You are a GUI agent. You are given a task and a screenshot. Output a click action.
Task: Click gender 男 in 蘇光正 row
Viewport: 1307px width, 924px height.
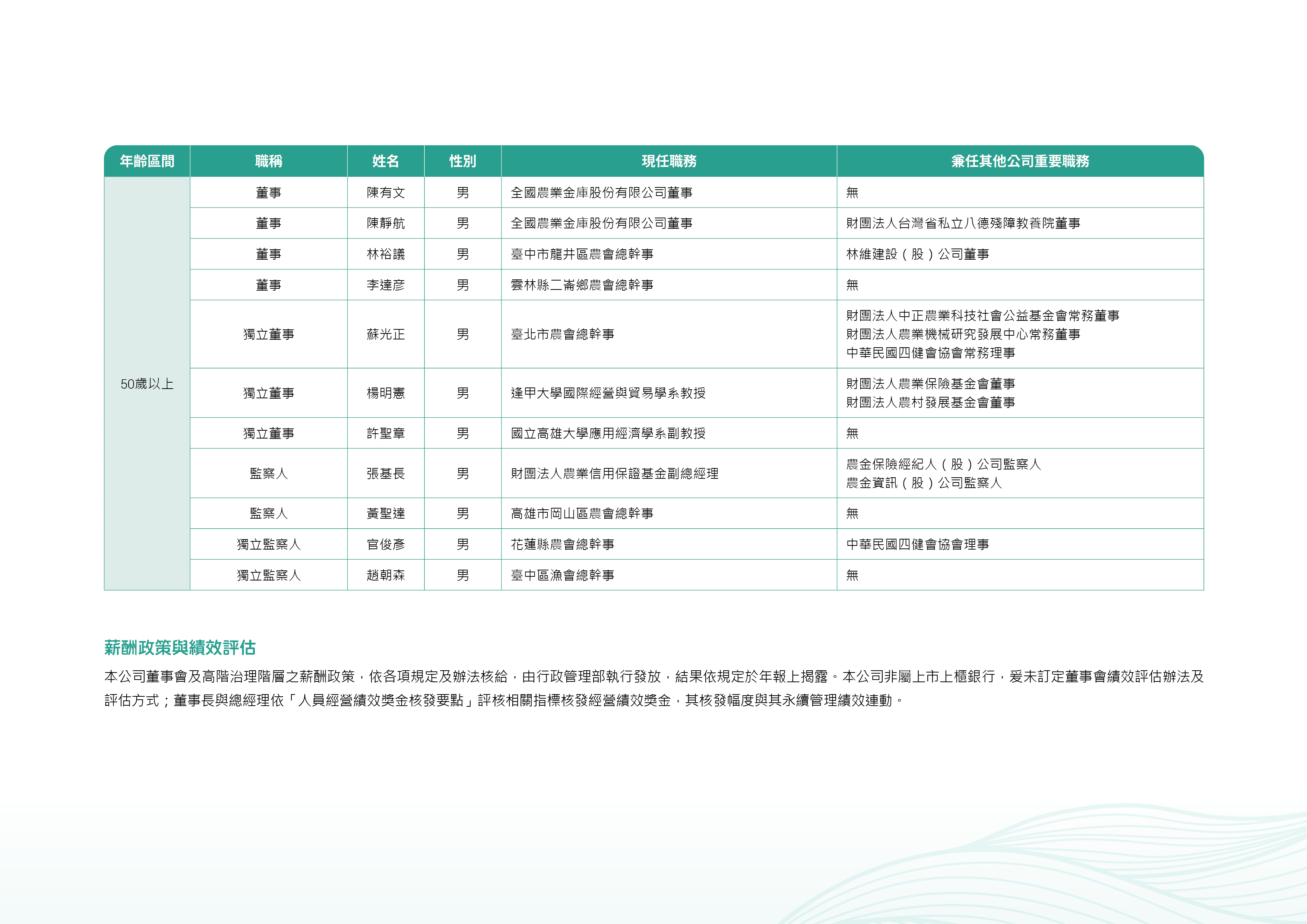[463, 334]
